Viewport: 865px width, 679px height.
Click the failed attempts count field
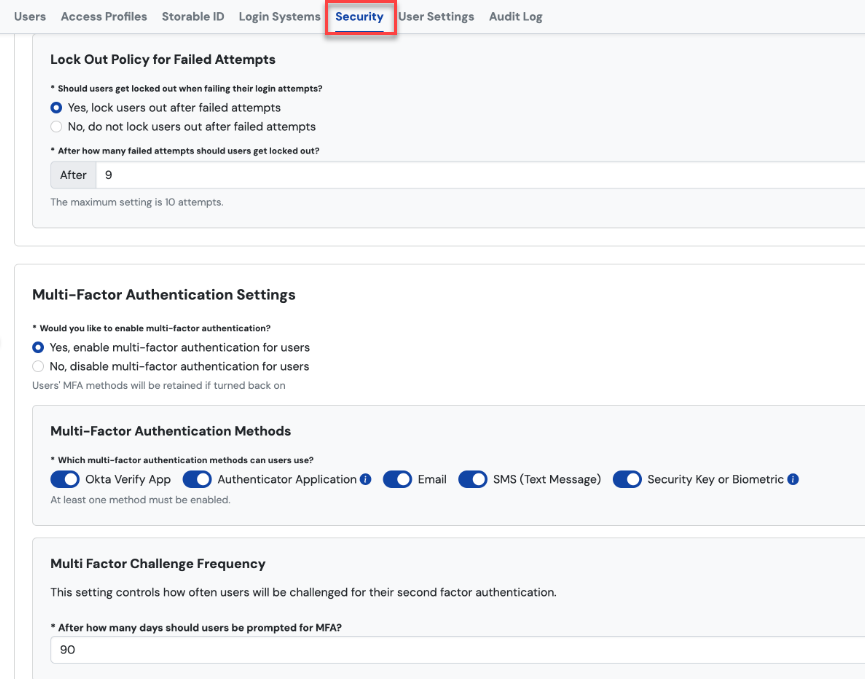tap(480, 175)
